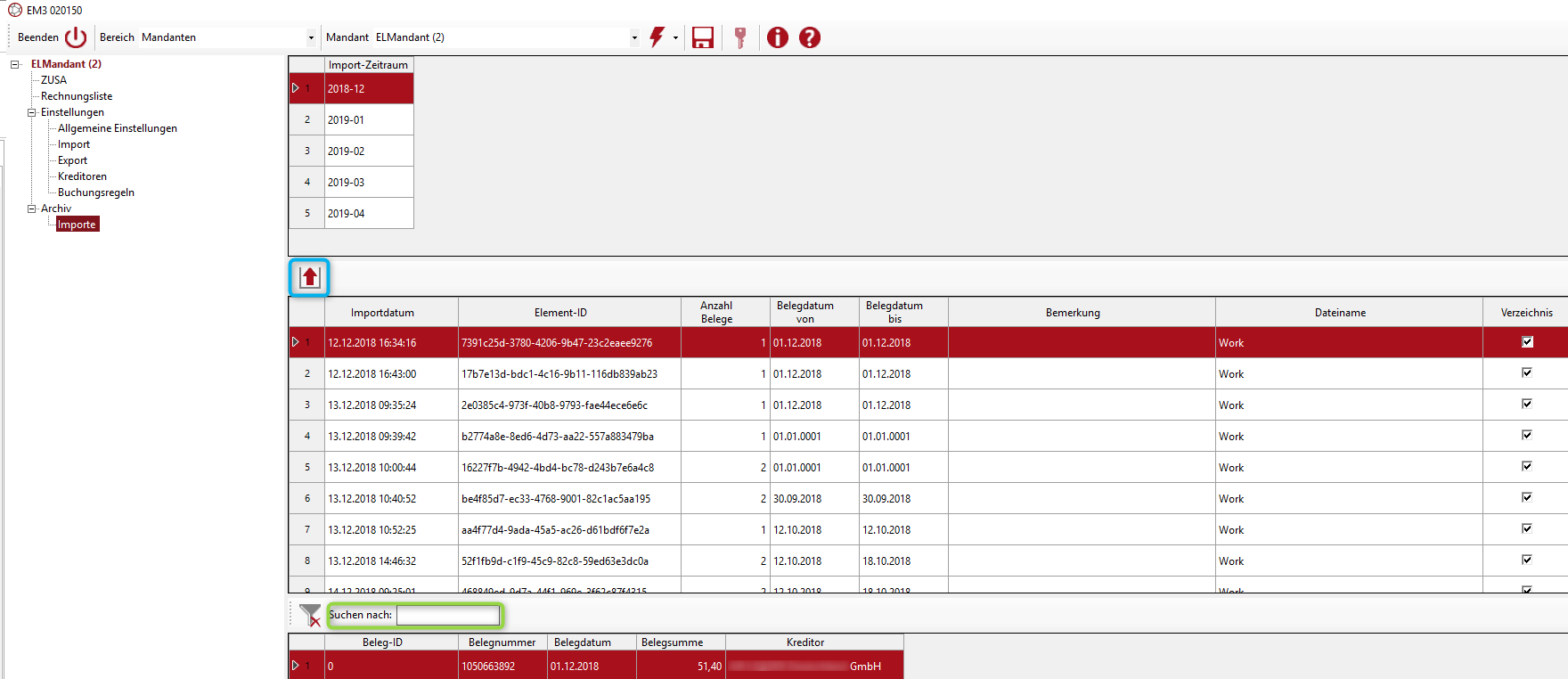Toggle Verzeichnis checkbox in row 8
Screen dimensions: 1568x679
point(1526,560)
